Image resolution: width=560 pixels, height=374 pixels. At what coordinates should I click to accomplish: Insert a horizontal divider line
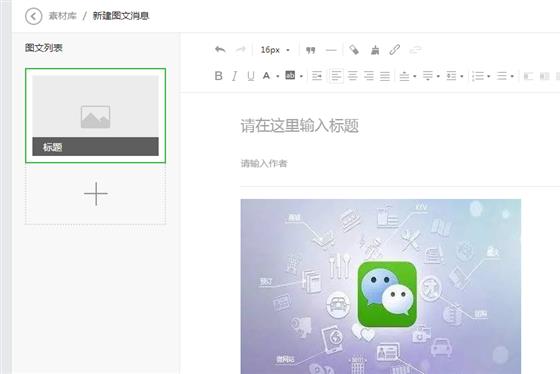pos(331,50)
